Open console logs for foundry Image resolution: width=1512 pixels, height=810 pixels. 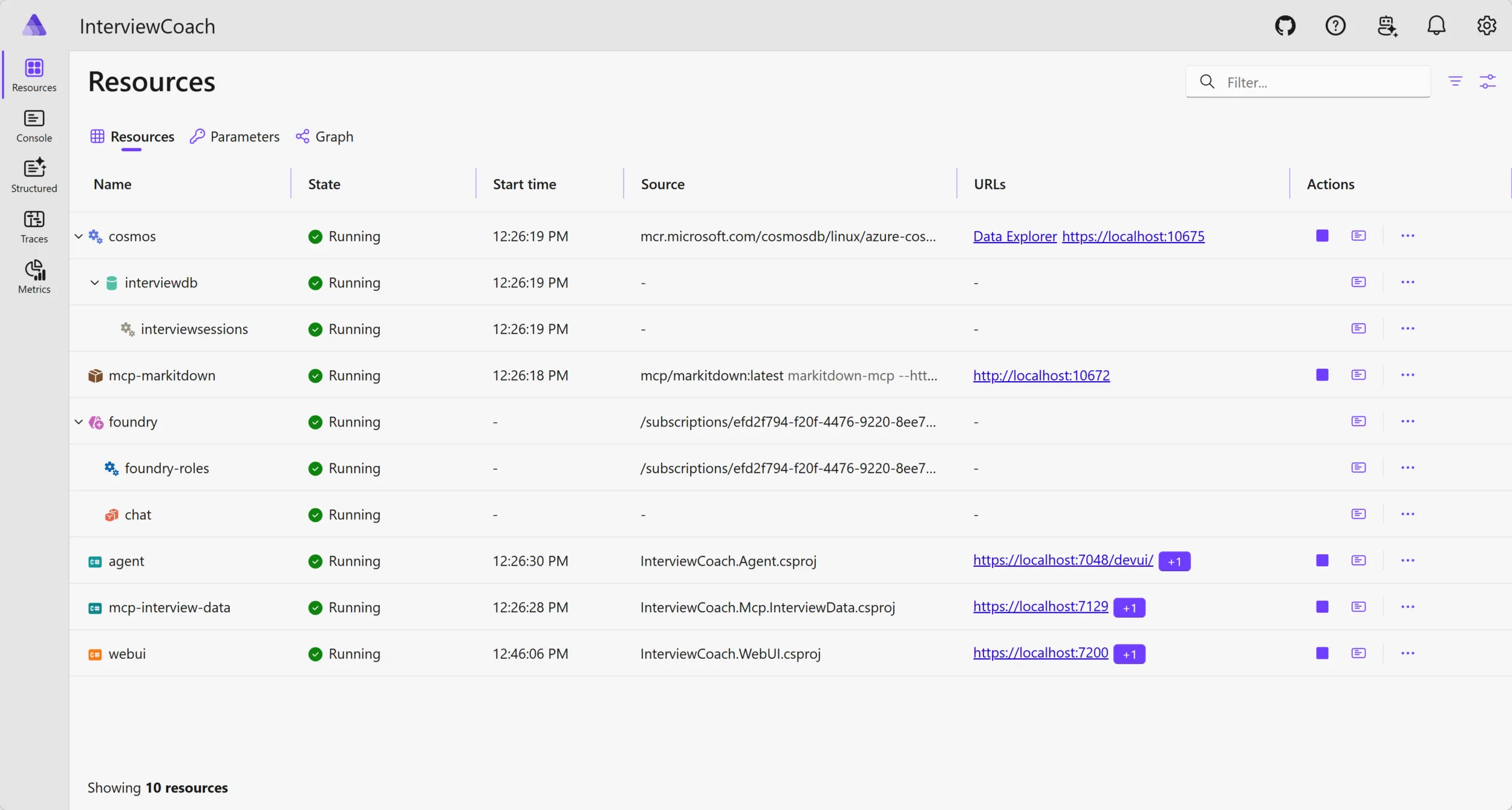pos(1358,421)
